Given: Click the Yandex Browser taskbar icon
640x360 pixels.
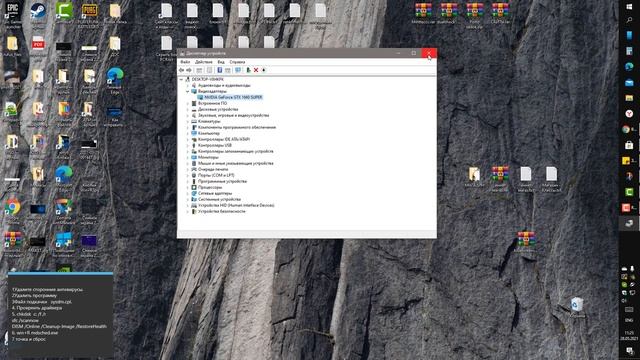Looking at the screenshot, I should coord(629,114).
